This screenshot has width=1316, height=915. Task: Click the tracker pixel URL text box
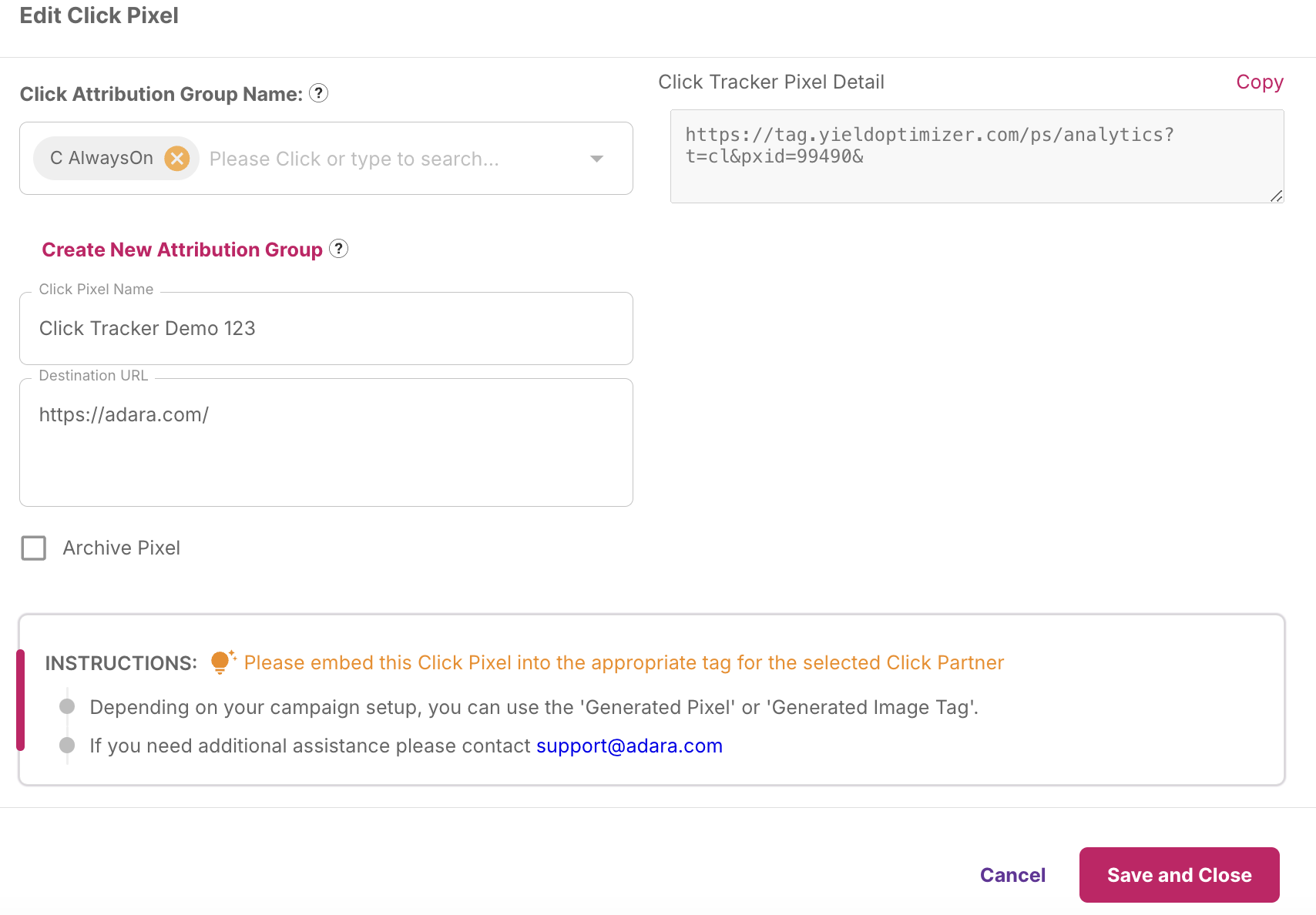[977, 156]
